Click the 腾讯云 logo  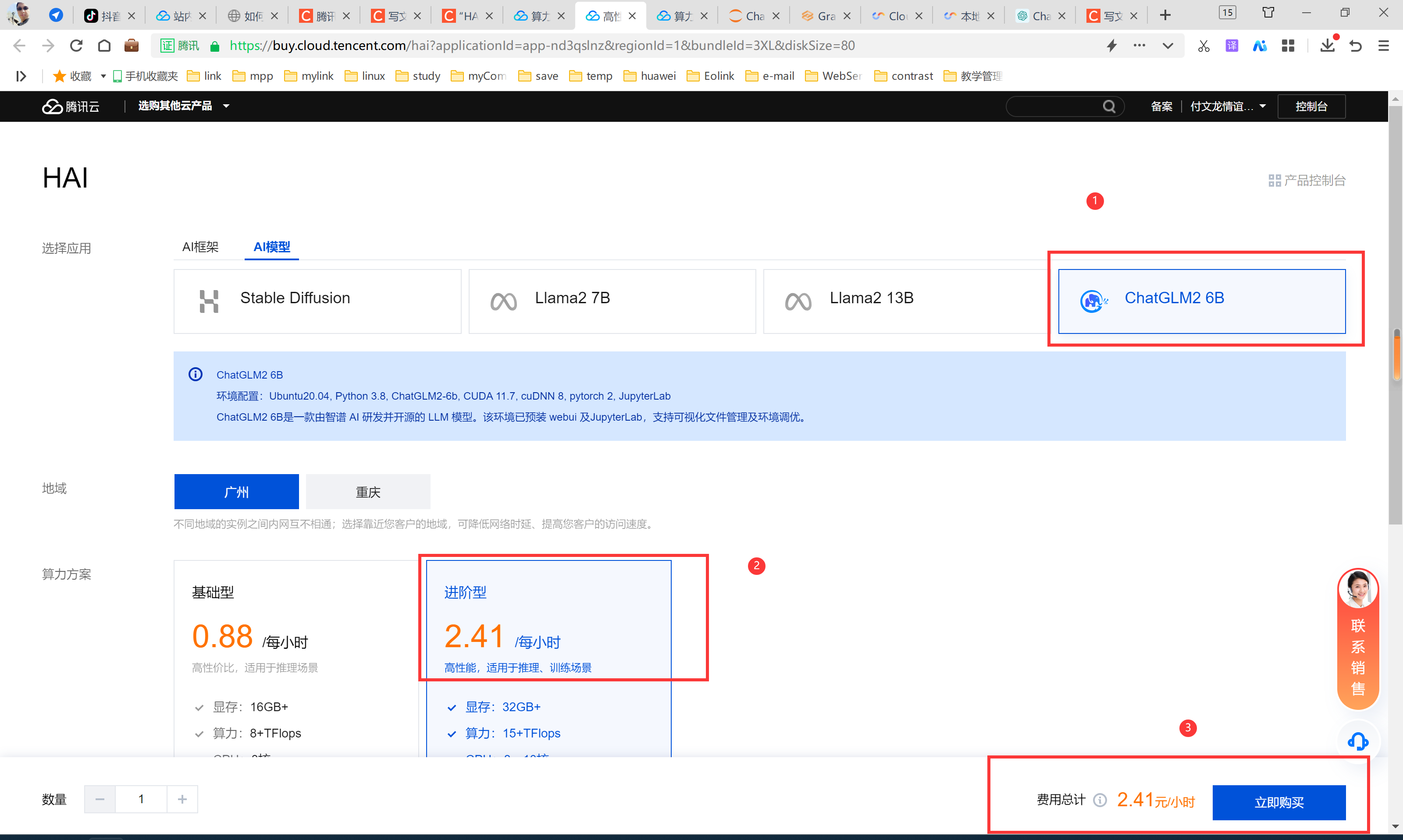71,106
